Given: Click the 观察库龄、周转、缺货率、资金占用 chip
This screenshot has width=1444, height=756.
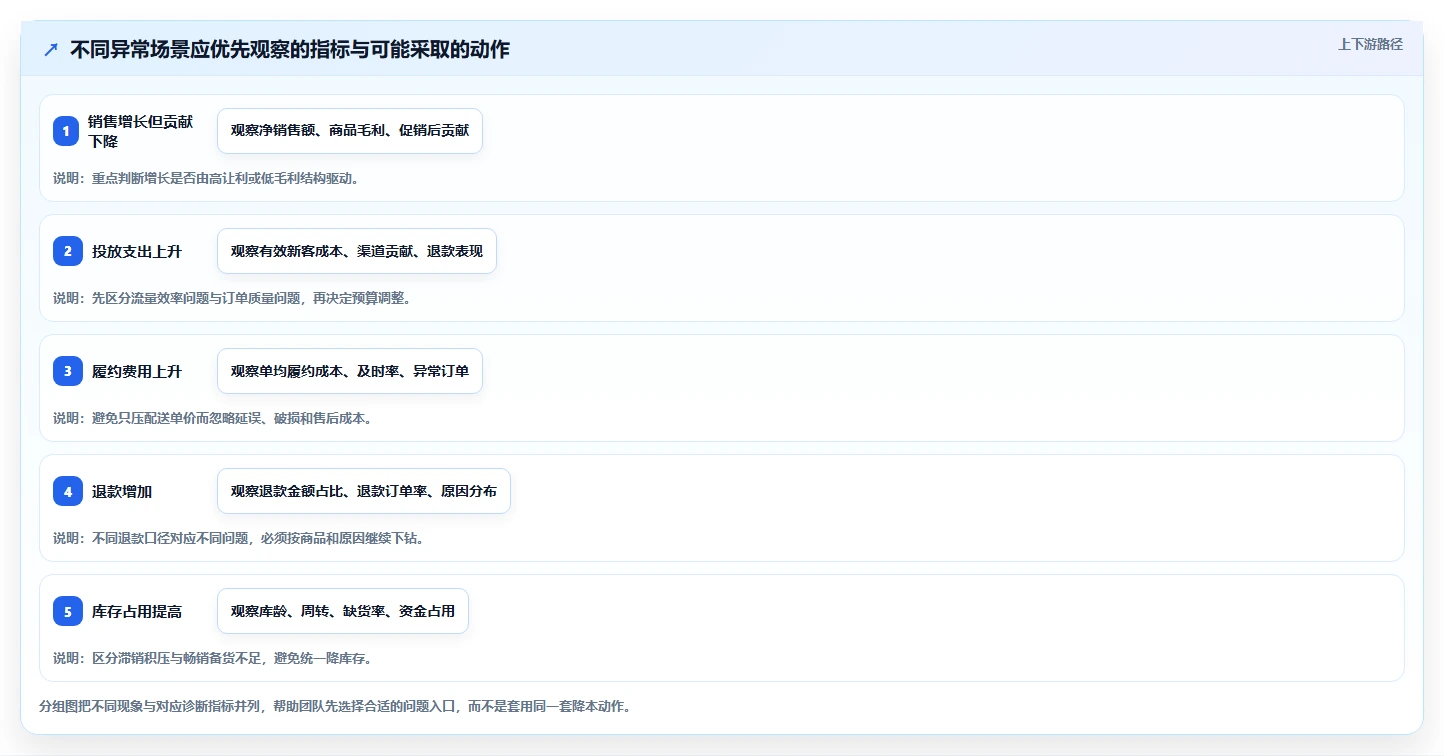Looking at the screenshot, I should (x=343, y=611).
